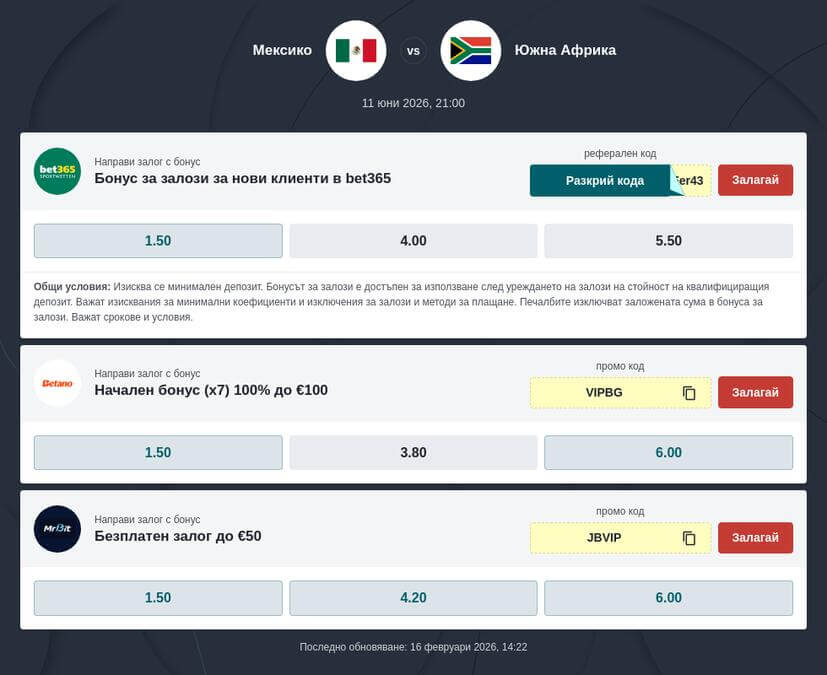Open Betano welcome bonus title link
This screenshot has height=675, width=827.
(x=211, y=391)
